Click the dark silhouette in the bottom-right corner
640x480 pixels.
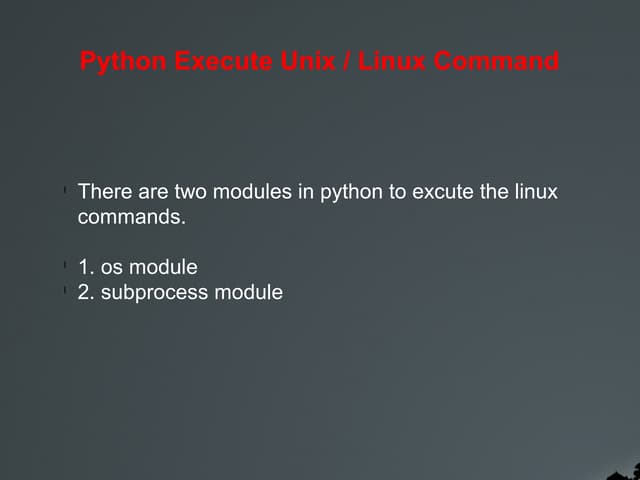(x=623, y=473)
